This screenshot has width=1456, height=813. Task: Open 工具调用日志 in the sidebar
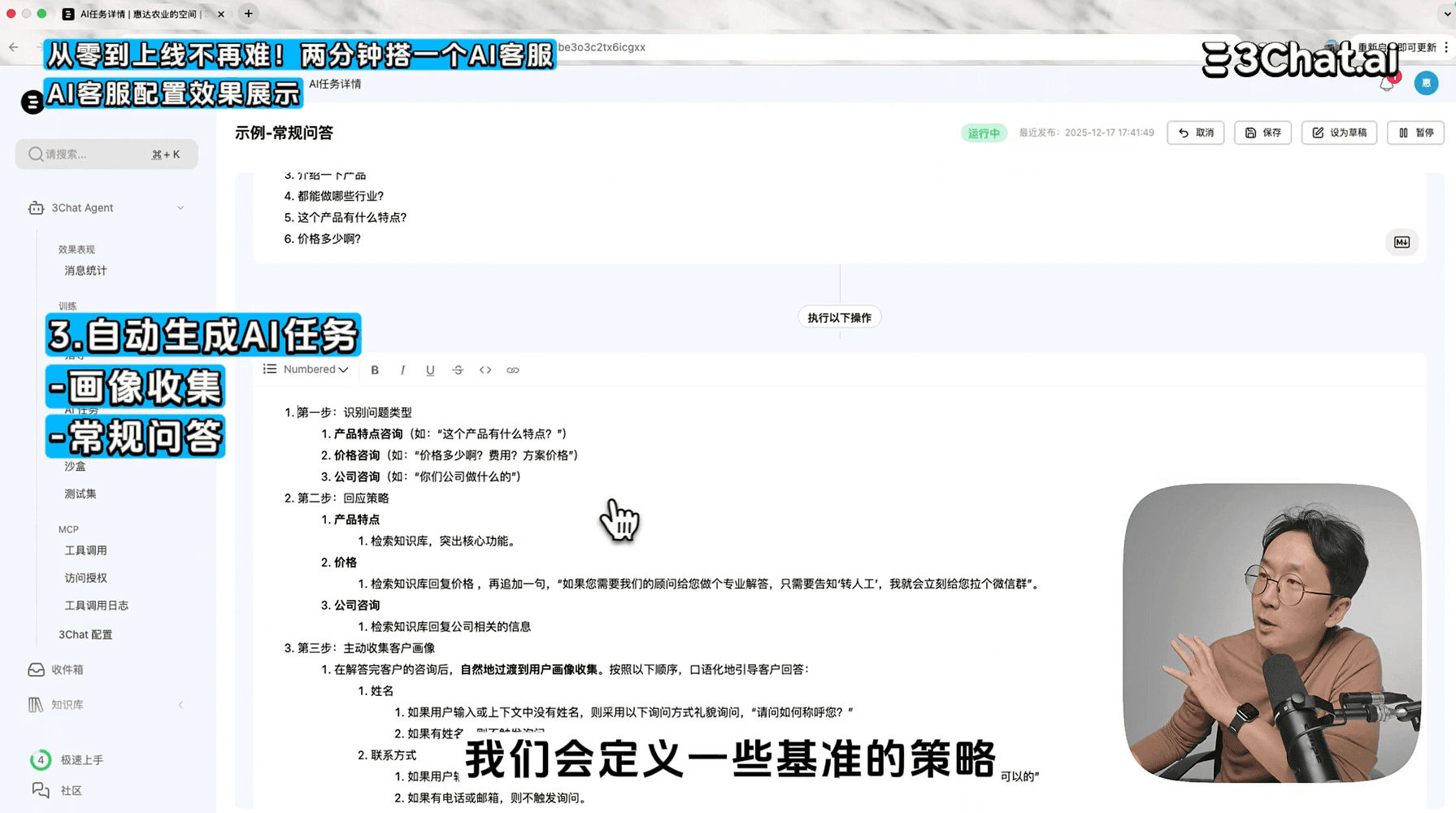(x=96, y=606)
